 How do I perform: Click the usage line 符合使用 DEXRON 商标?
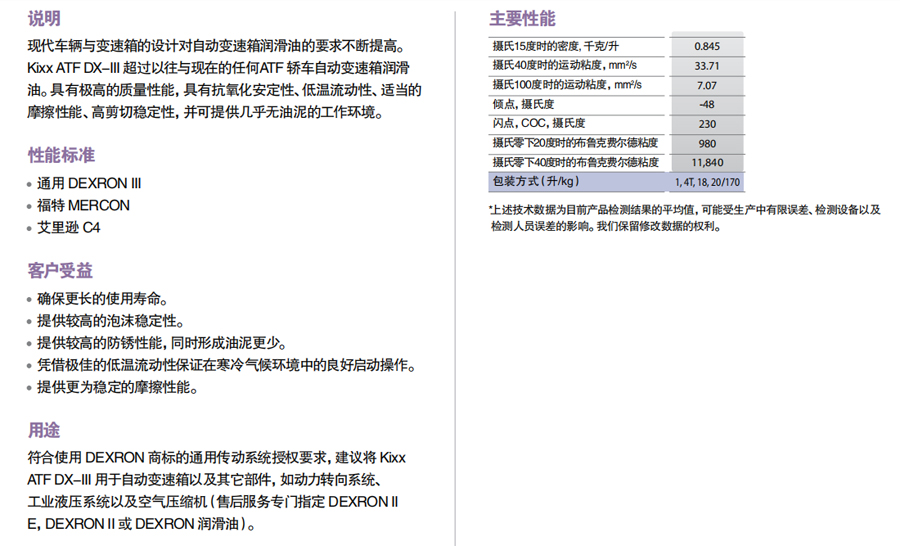tap(216, 458)
